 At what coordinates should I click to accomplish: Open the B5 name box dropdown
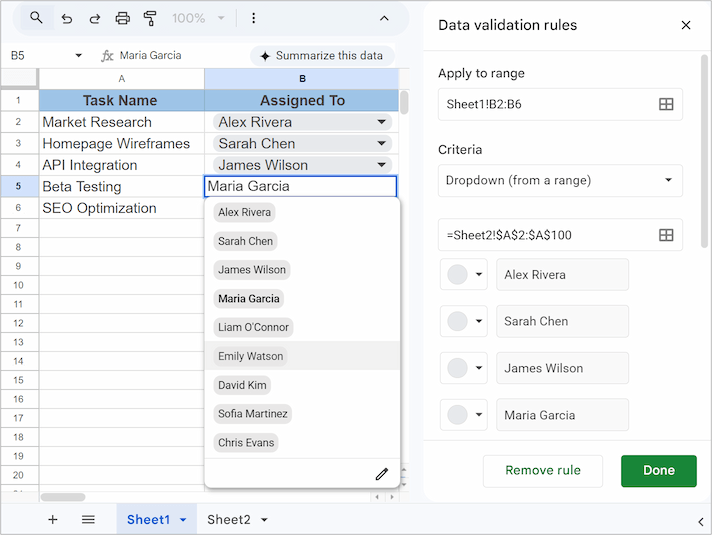point(79,55)
